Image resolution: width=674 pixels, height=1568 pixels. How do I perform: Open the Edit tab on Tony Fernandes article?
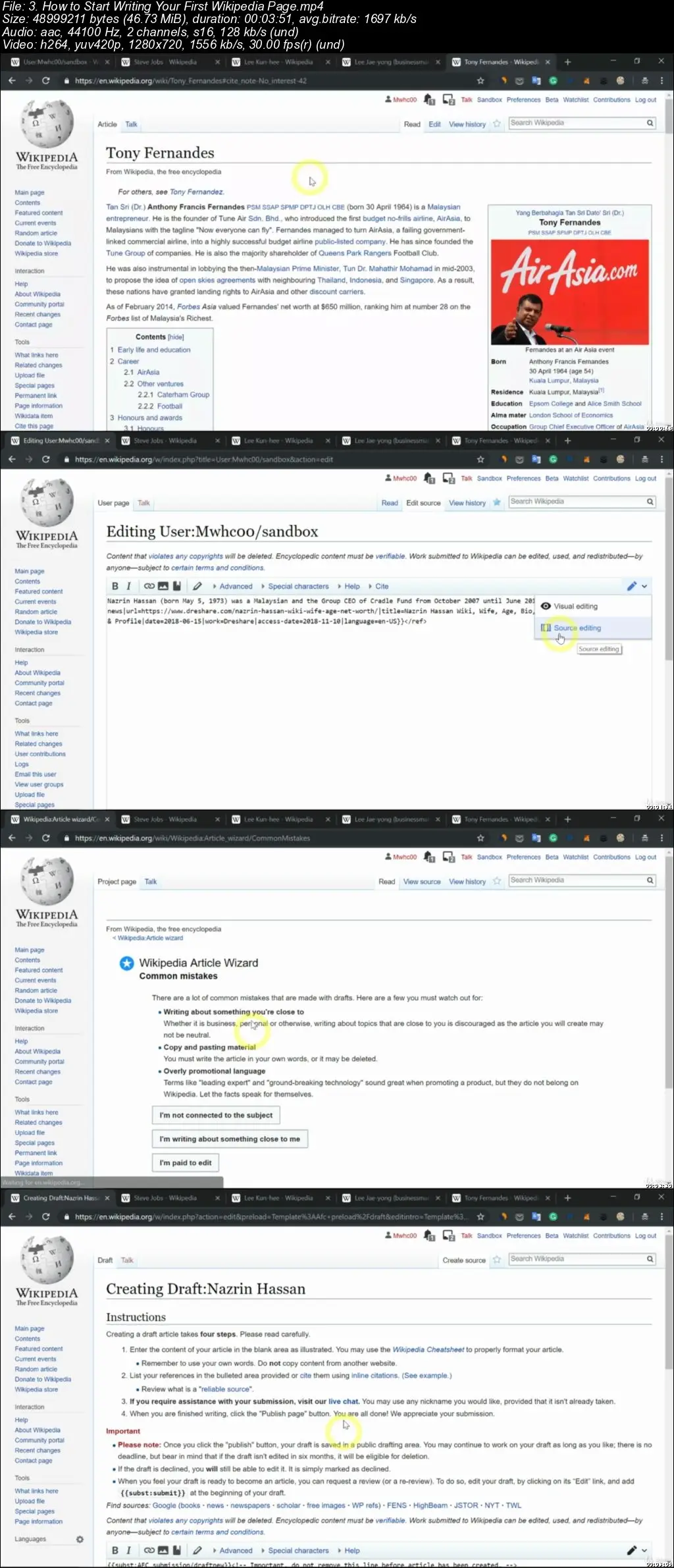tap(434, 124)
